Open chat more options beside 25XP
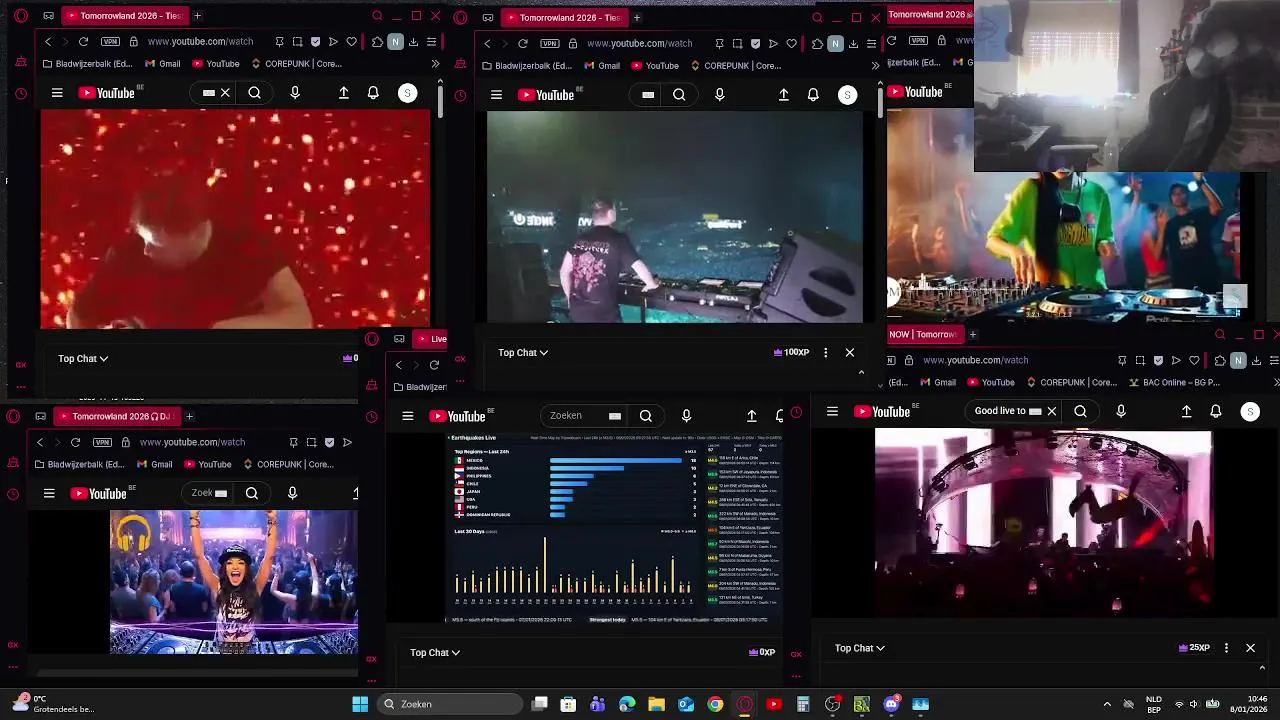The height and width of the screenshot is (720, 1280). point(1226,648)
